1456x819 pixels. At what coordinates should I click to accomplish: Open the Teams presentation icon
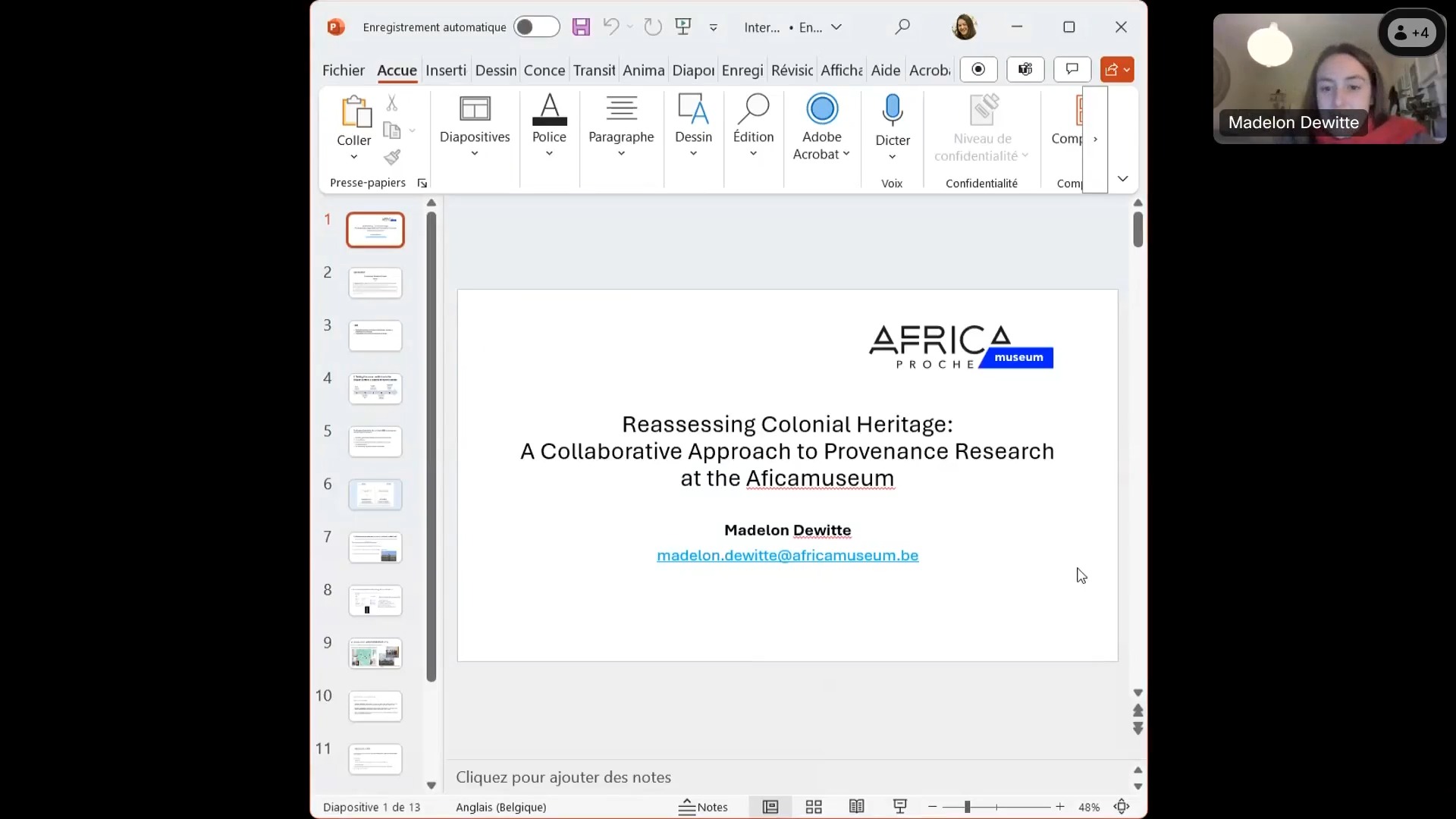pos(1025,70)
